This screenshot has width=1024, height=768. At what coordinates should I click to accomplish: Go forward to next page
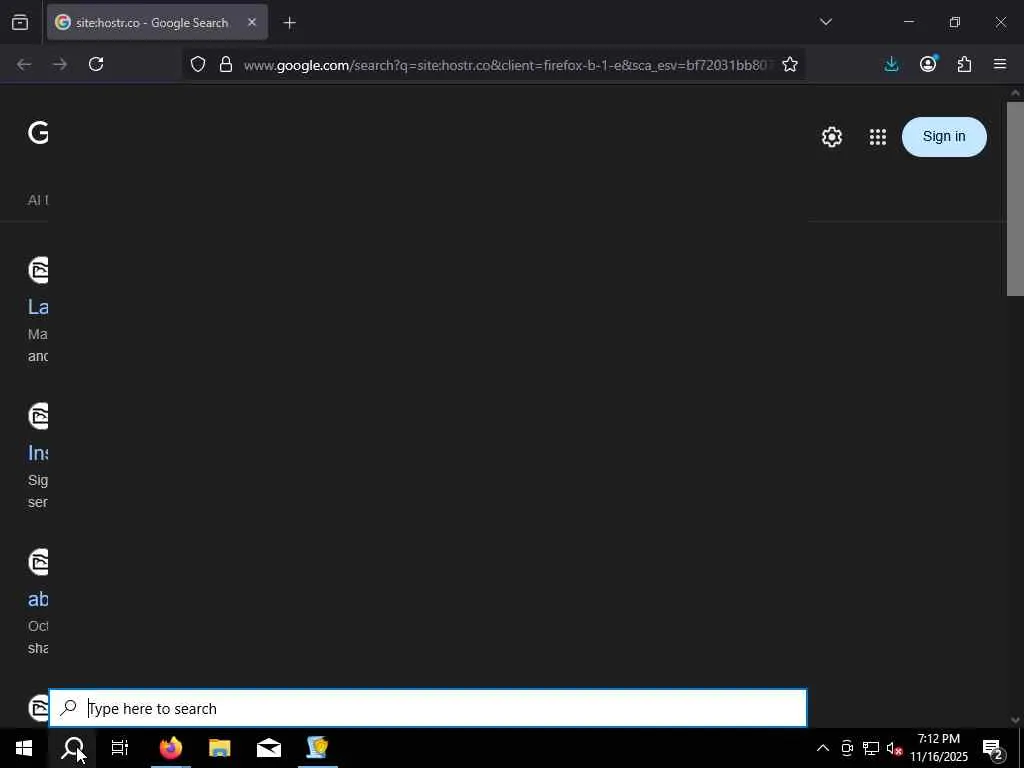point(60,64)
